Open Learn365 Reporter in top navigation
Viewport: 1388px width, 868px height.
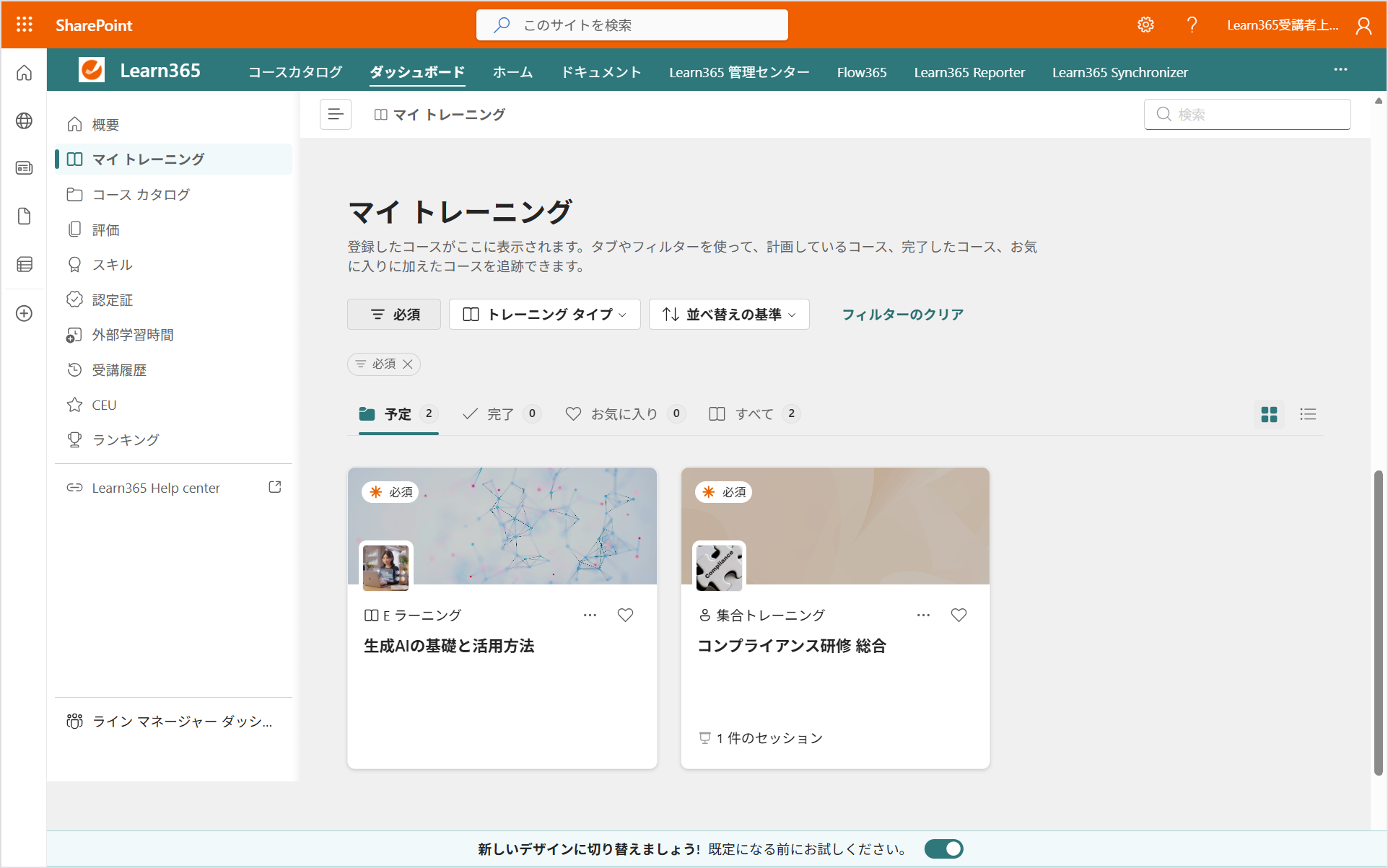(x=969, y=72)
